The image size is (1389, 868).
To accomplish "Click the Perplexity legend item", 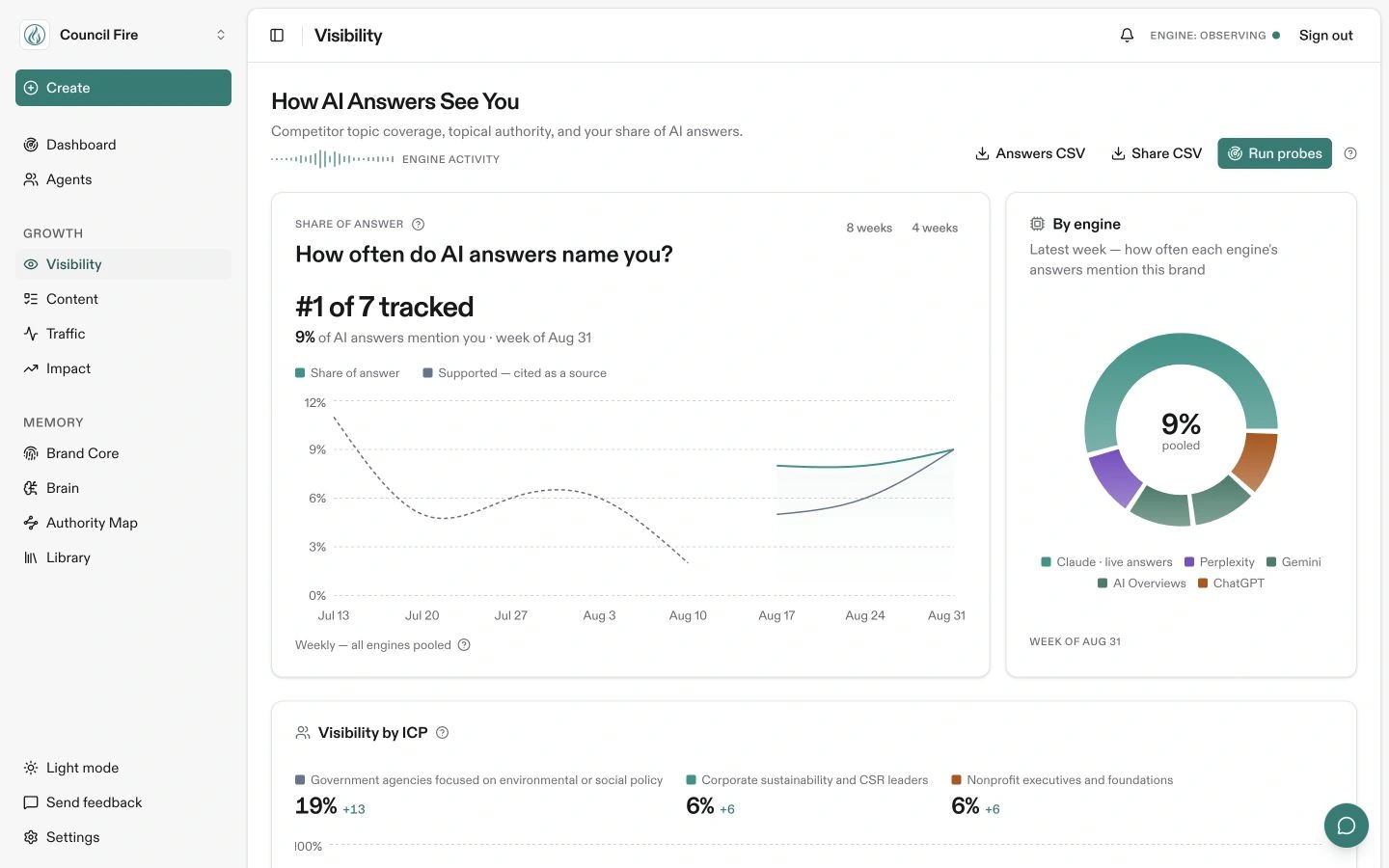I will [x=1219, y=562].
